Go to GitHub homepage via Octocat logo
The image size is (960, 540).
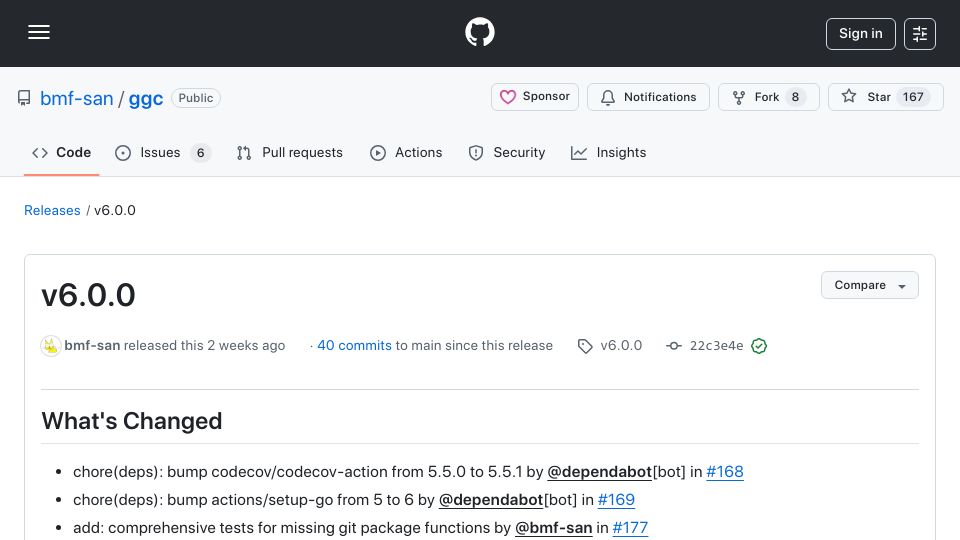[479, 32]
